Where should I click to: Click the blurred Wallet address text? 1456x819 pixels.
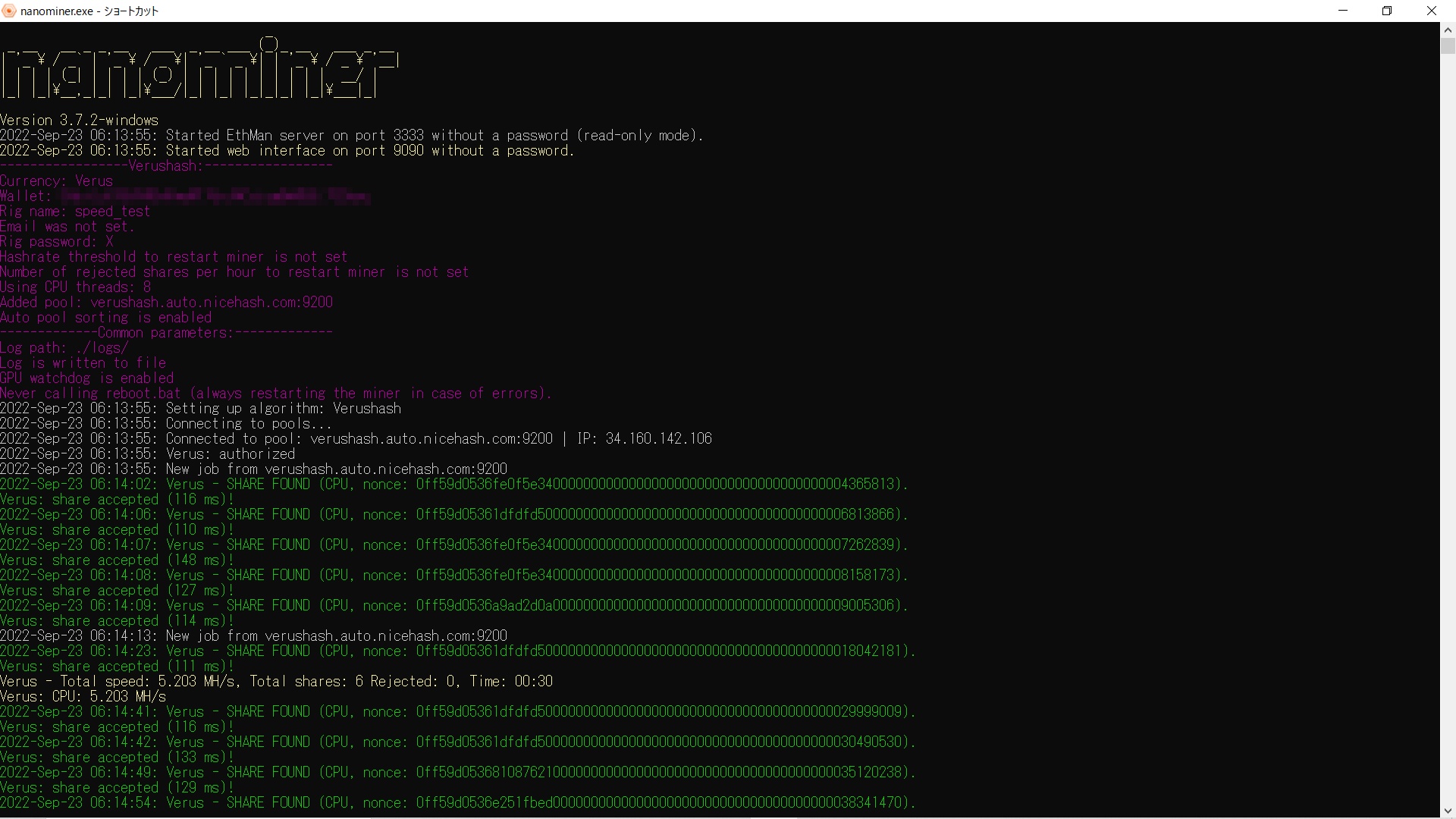(215, 196)
